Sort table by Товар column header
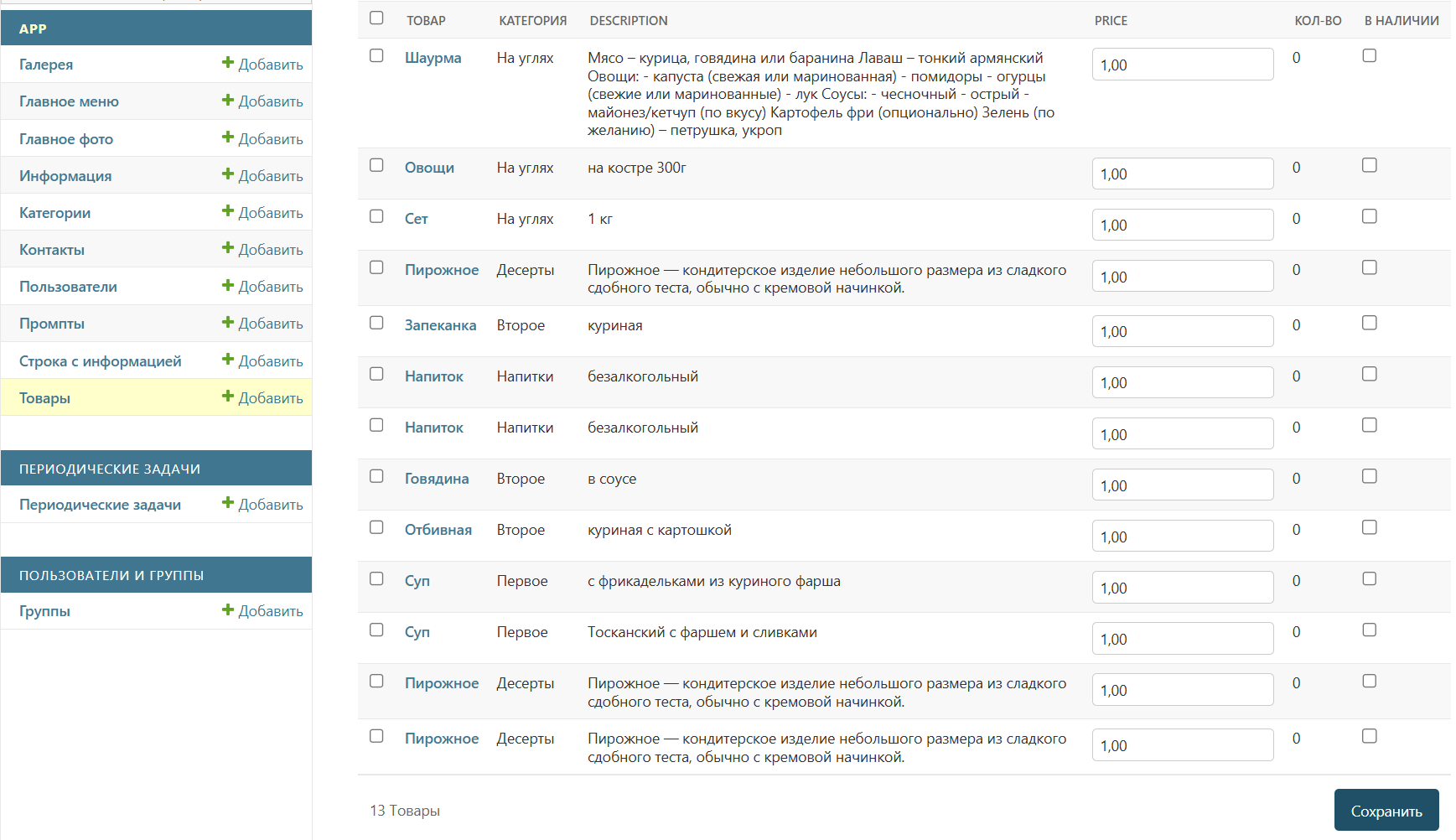The height and width of the screenshot is (840, 1456). (x=426, y=21)
